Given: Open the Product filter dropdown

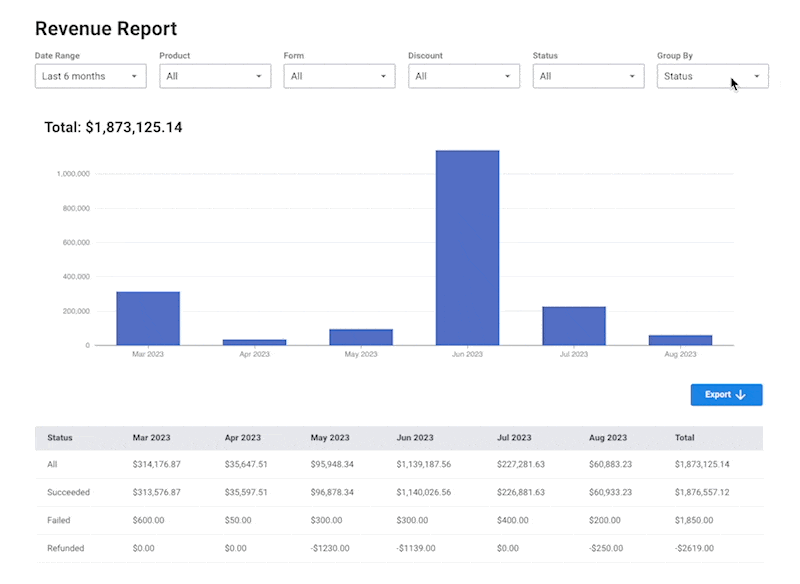Looking at the screenshot, I should (x=215, y=76).
